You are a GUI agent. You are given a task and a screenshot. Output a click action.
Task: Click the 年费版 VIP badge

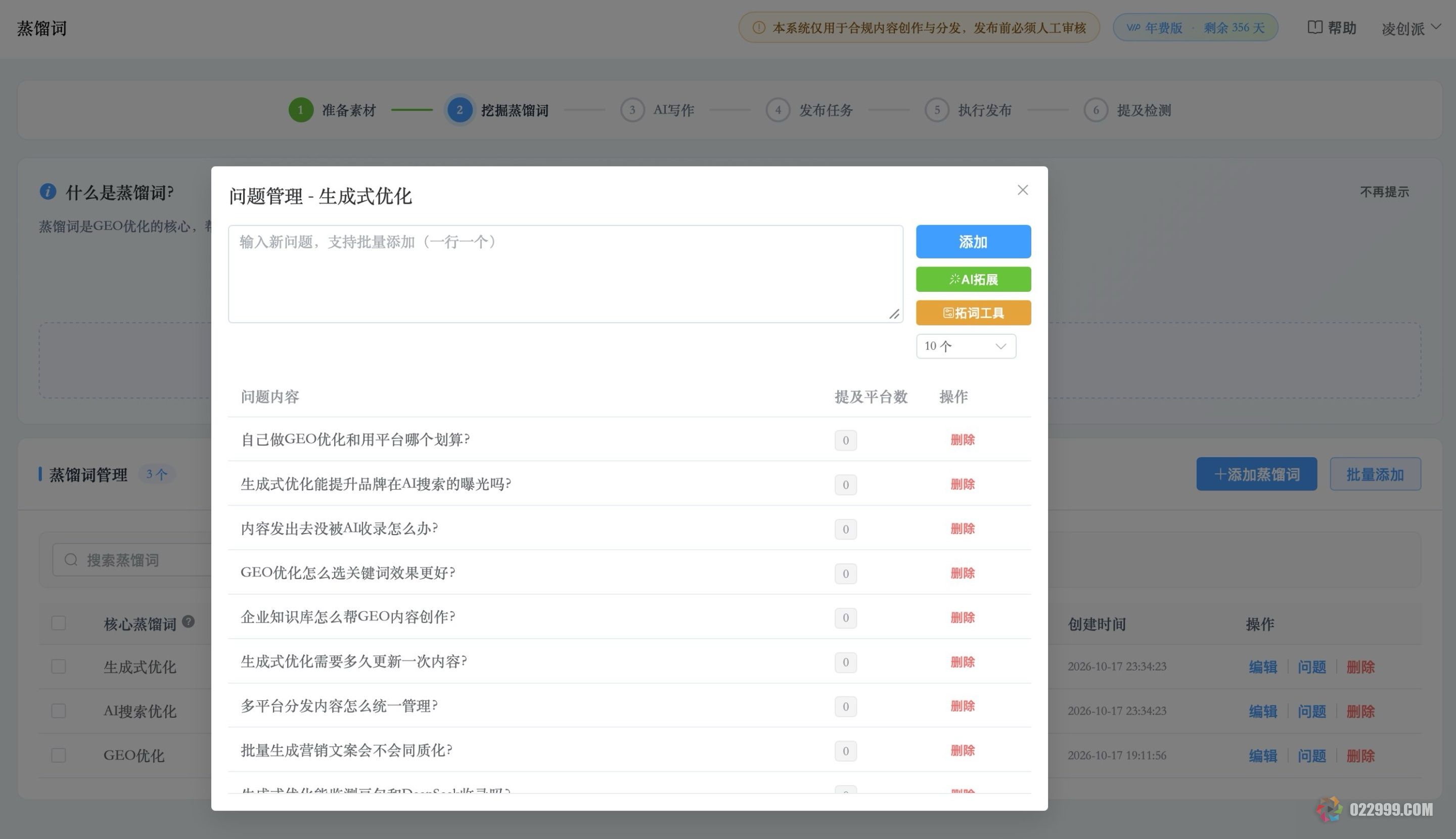click(1195, 28)
